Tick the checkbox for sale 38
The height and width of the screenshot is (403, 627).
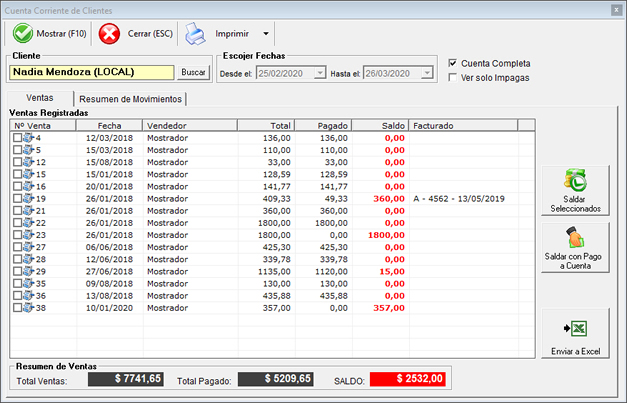click(17, 307)
